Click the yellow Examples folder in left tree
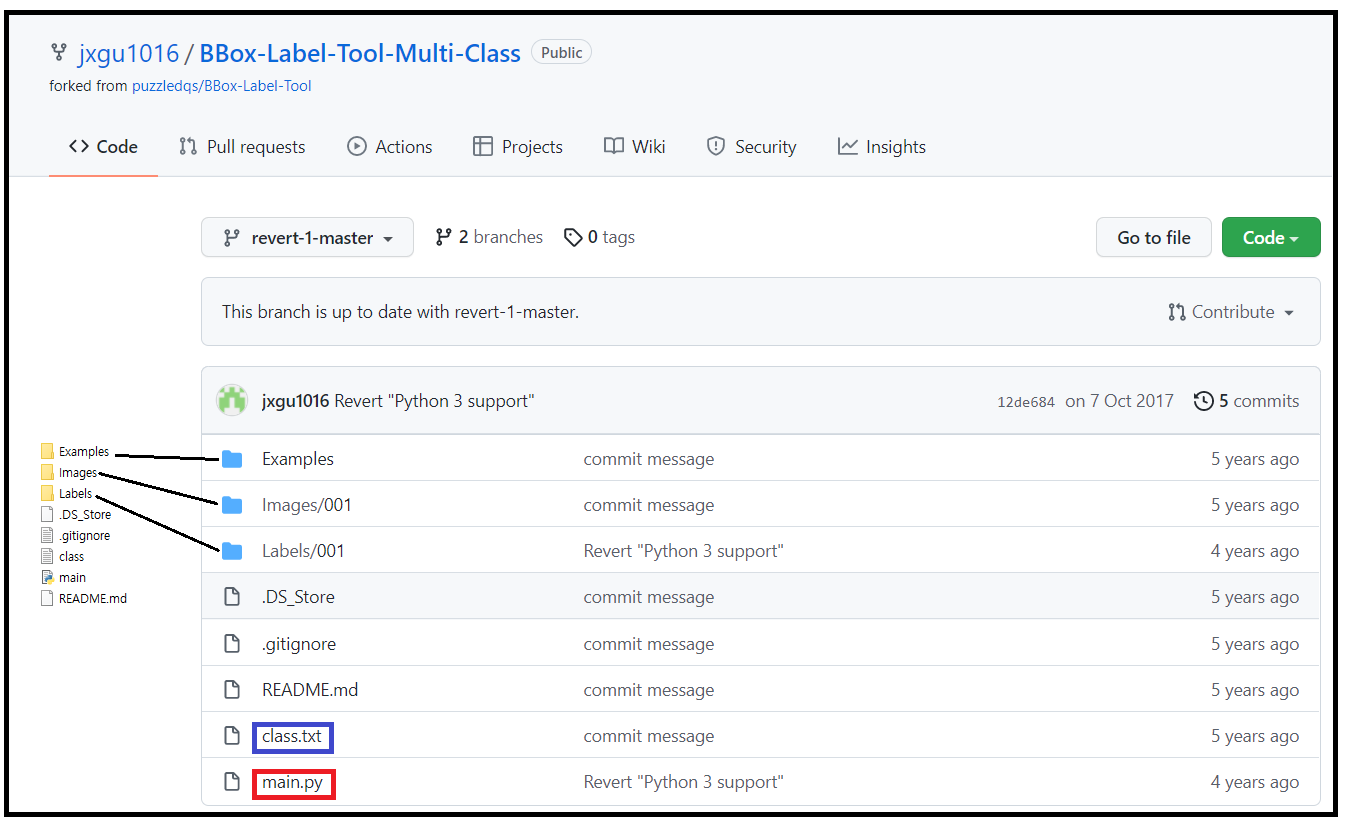Image resolution: width=1350 pixels, height=834 pixels. click(x=47, y=452)
